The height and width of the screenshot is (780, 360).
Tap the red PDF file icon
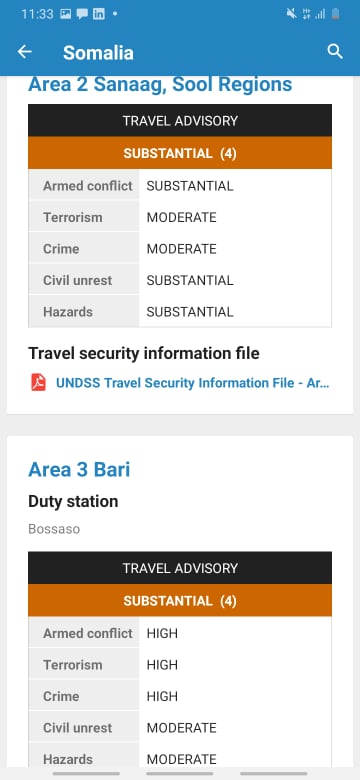click(38, 383)
